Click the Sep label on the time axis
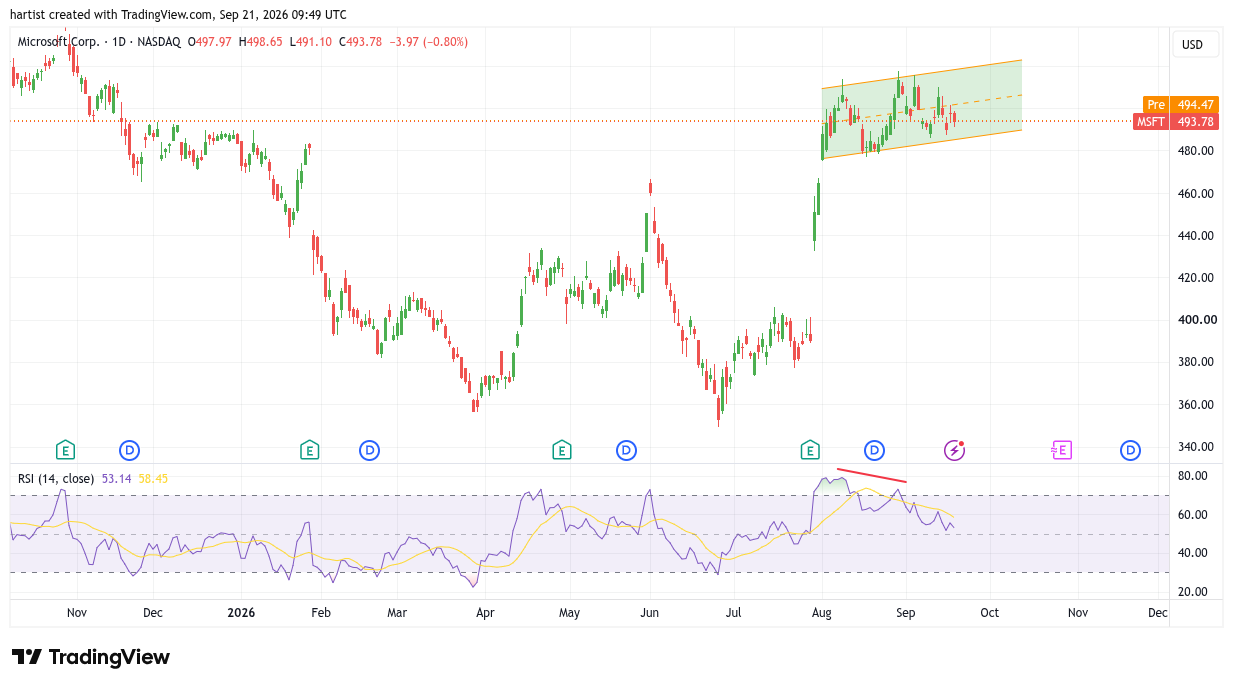Screen dimensions: 1233x687 [905, 611]
